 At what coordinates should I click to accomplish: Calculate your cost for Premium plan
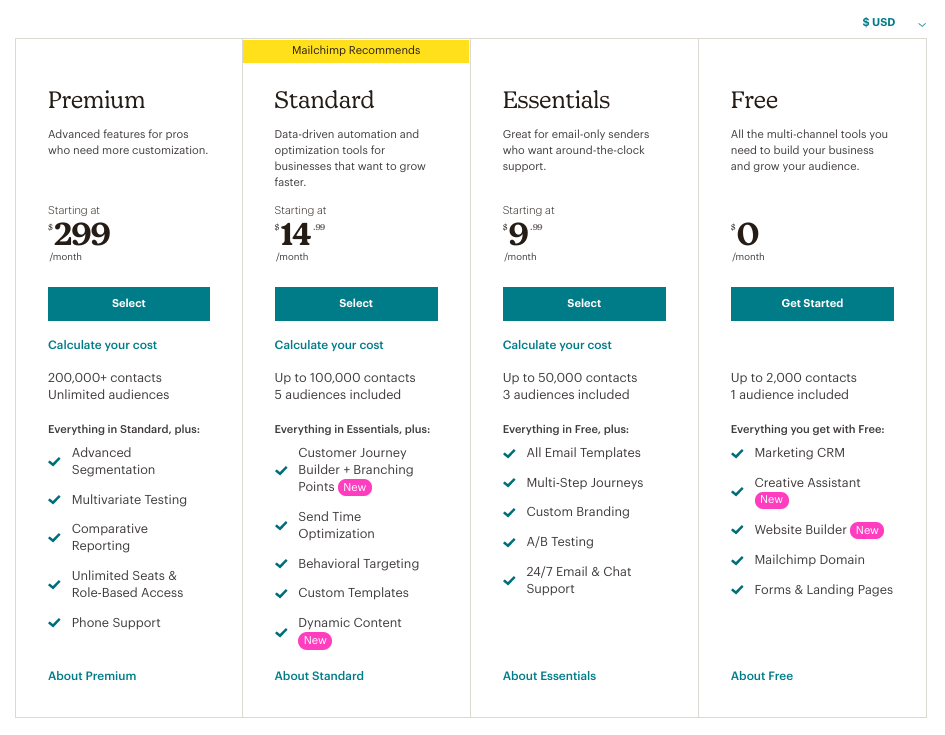103,345
